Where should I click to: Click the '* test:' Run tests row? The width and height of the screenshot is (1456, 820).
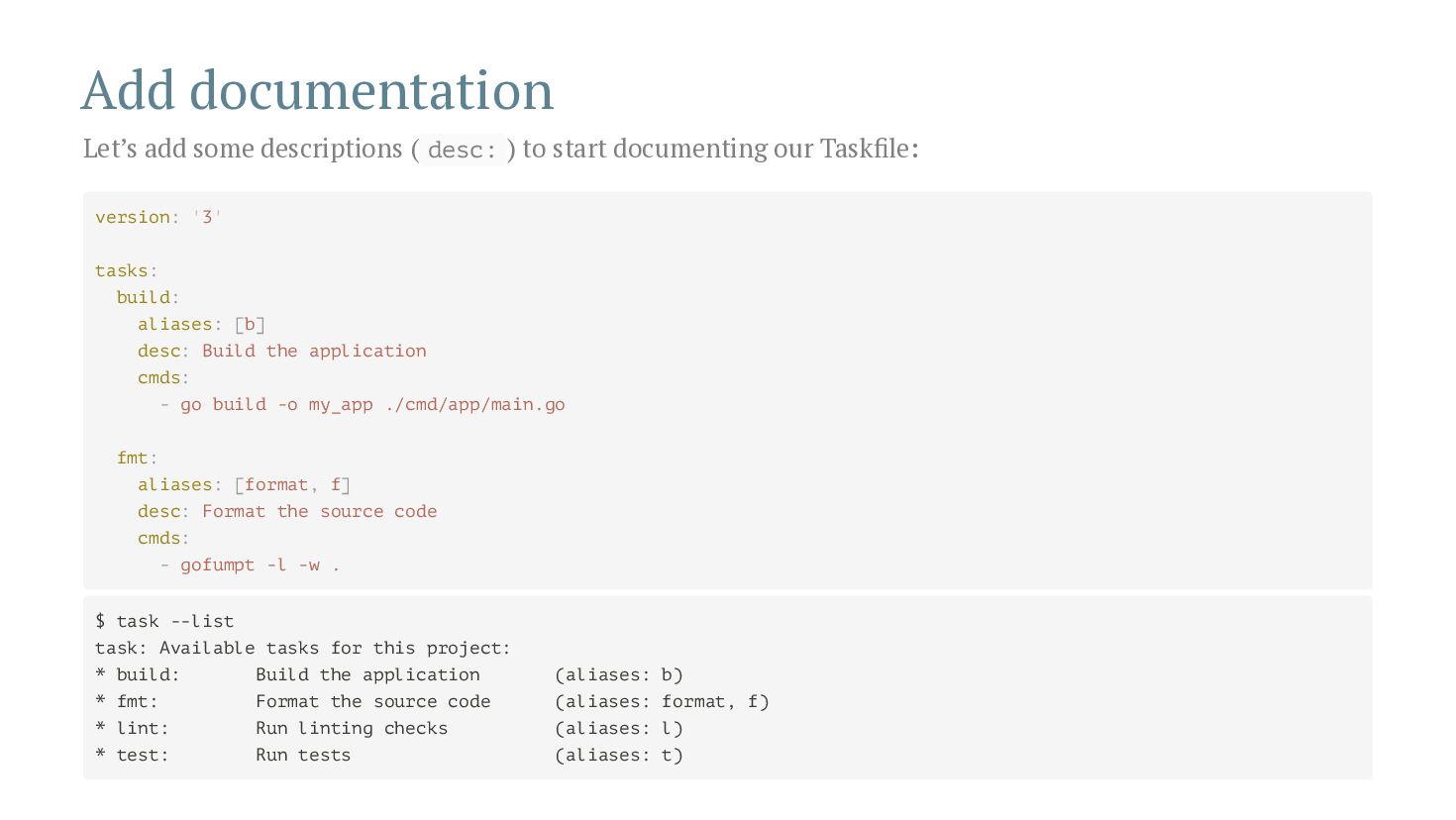click(389, 755)
